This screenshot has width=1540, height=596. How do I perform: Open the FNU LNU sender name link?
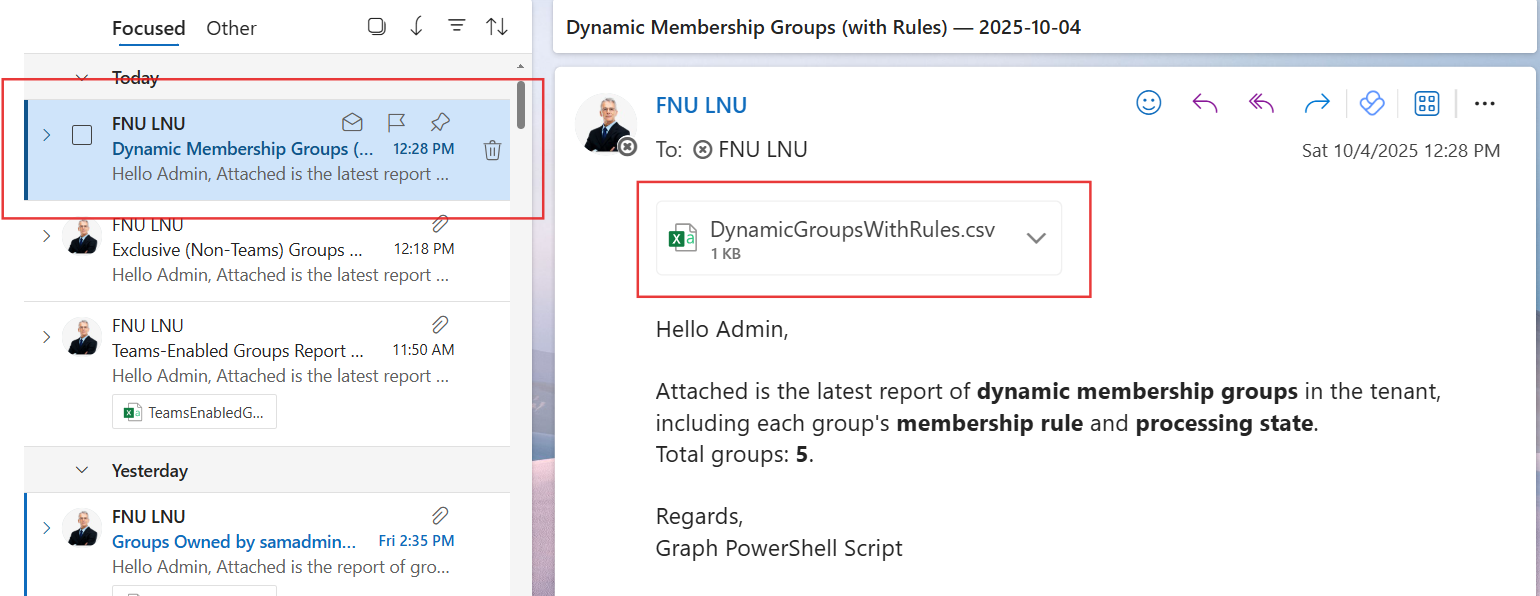point(701,105)
